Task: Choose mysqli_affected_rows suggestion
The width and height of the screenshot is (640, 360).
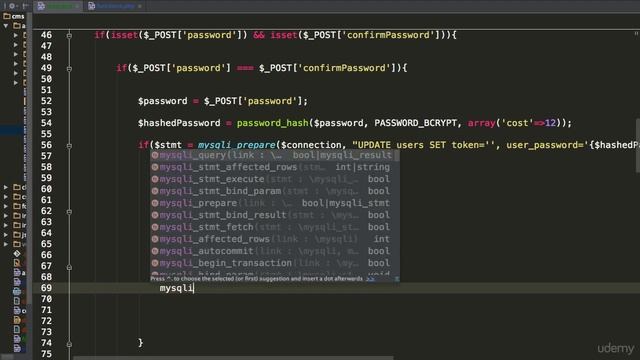Action: (272, 239)
